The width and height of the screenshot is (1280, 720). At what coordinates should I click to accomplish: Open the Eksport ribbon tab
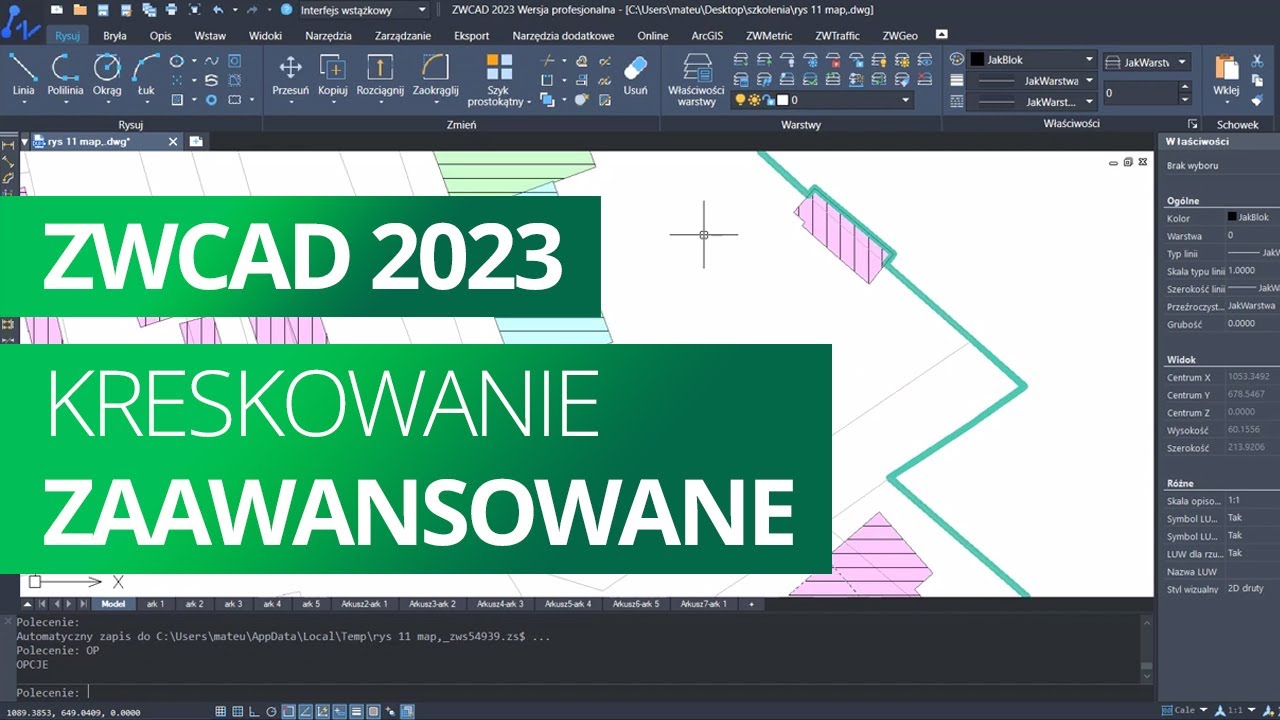[472, 36]
